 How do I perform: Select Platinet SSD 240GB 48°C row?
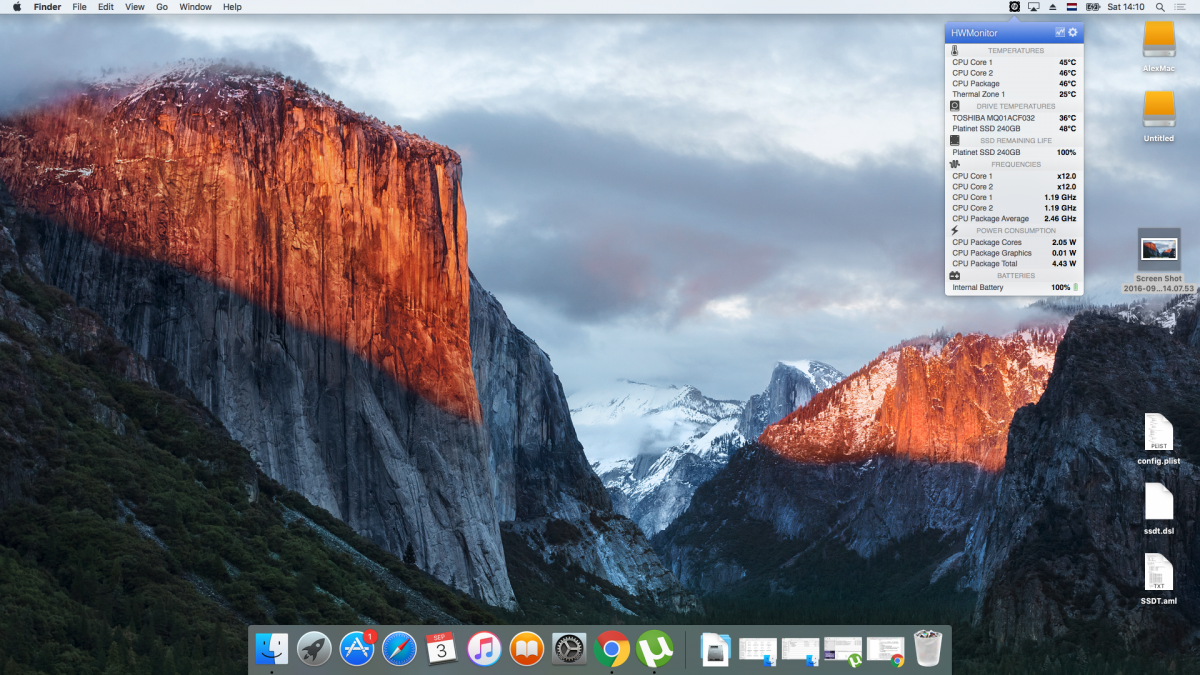click(x=1014, y=129)
